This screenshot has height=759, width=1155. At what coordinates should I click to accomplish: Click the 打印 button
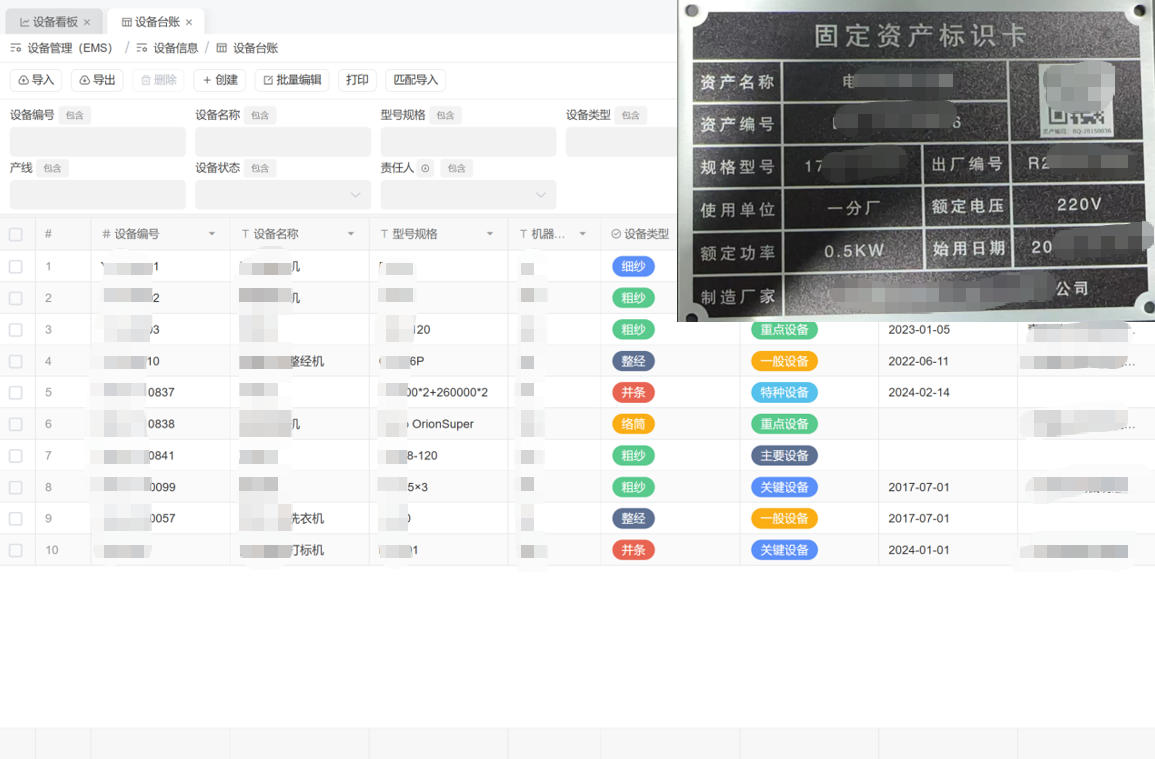coord(357,80)
